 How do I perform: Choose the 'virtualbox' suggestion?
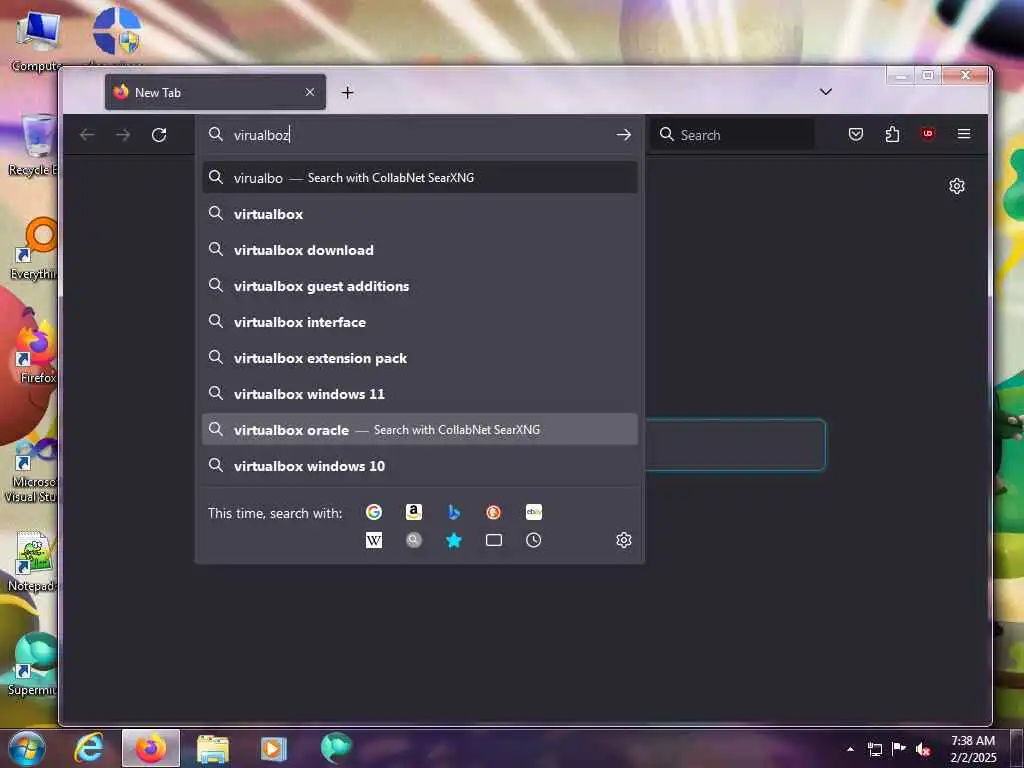click(420, 214)
